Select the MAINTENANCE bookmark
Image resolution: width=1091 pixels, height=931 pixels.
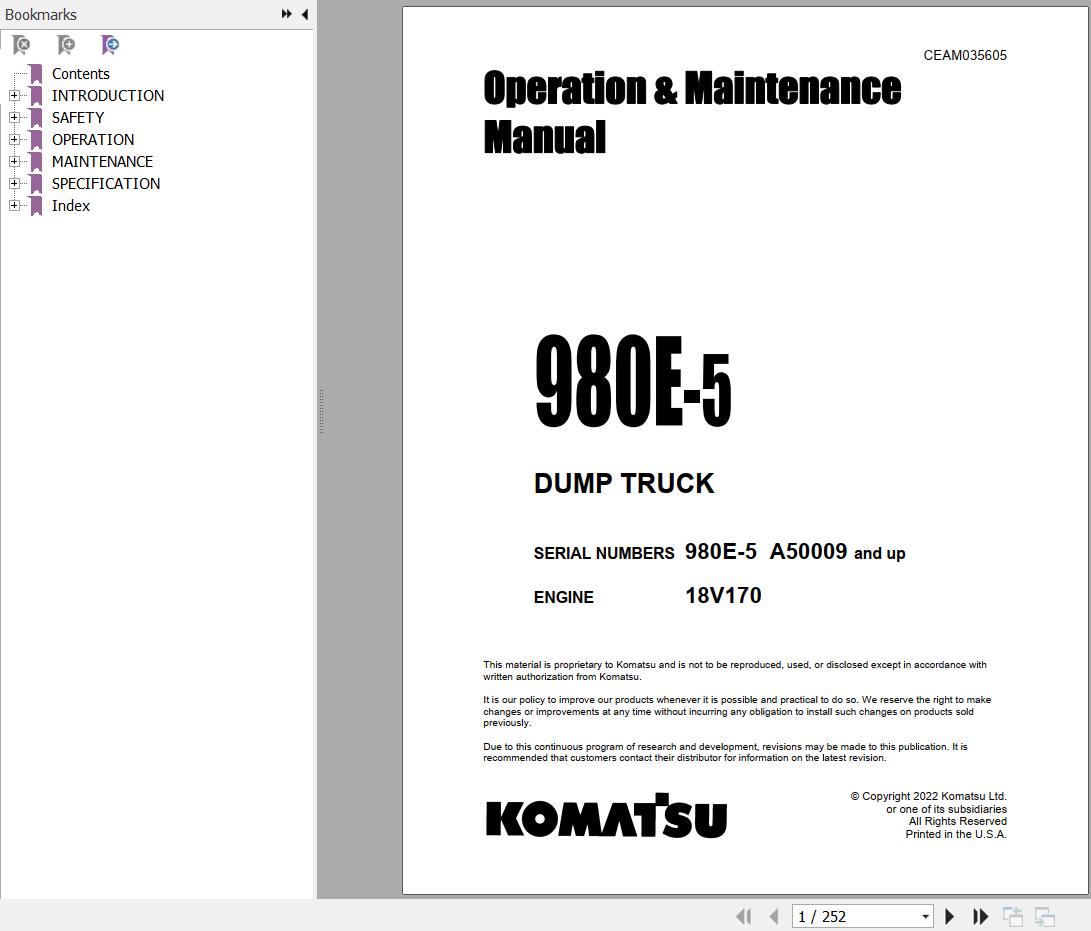pos(102,161)
